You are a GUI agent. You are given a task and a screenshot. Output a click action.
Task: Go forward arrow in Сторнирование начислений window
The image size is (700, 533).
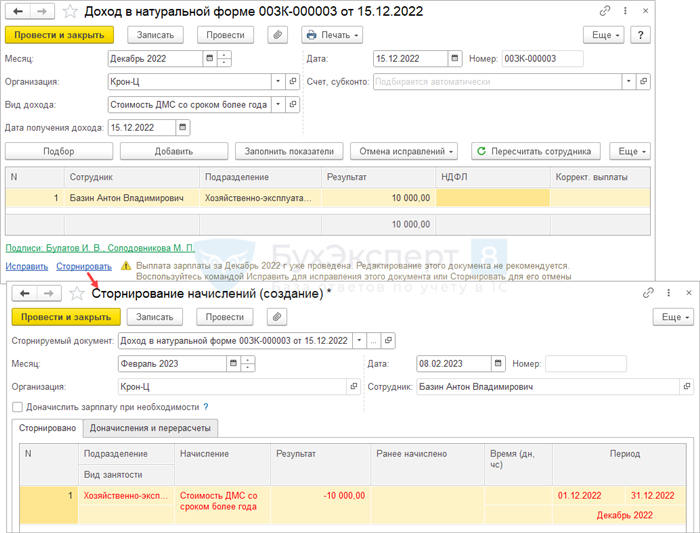tap(49, 294)
